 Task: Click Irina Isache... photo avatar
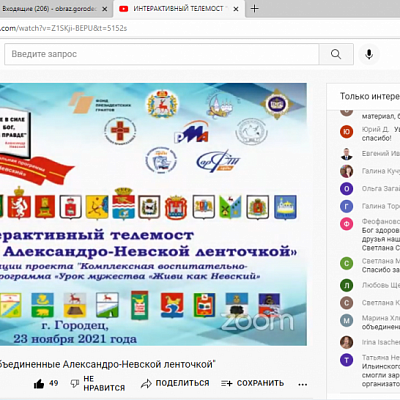click(346, 342)
